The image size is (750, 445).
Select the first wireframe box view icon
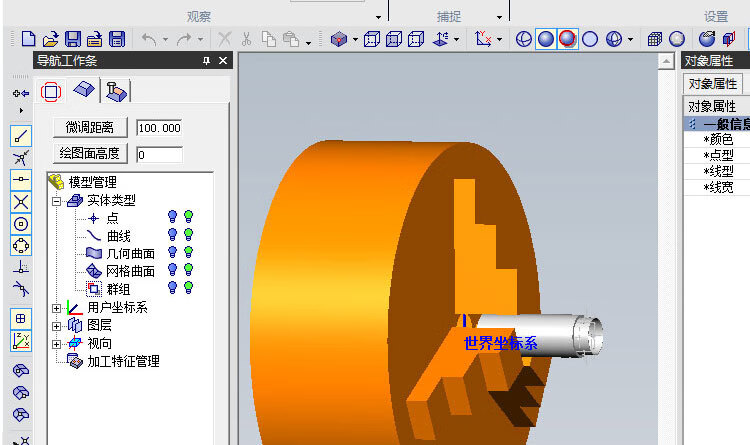372,39
